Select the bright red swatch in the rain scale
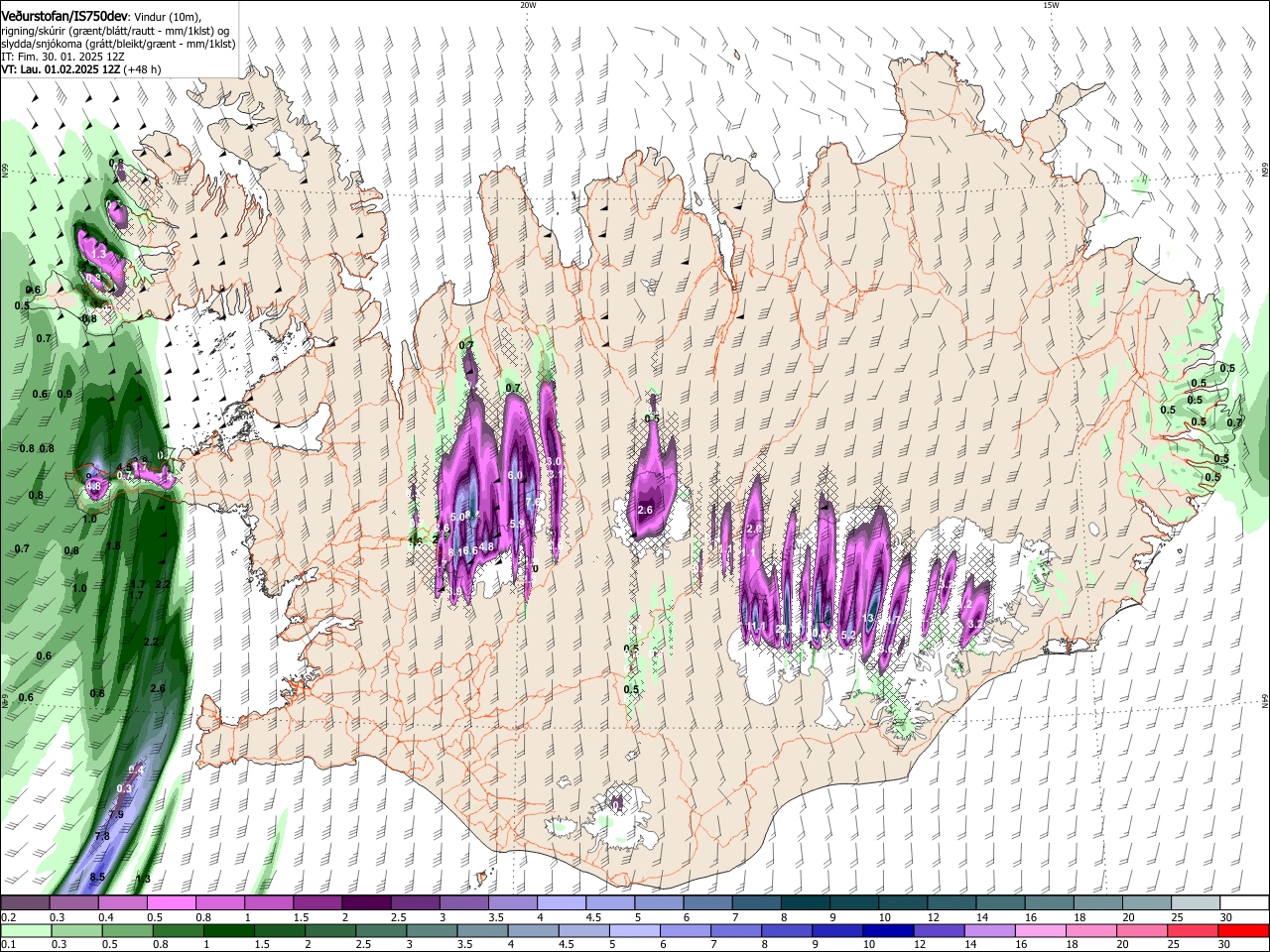The width and height of the screenshot is (1270, 952). pyautogui.click(x=1244, y=931)
